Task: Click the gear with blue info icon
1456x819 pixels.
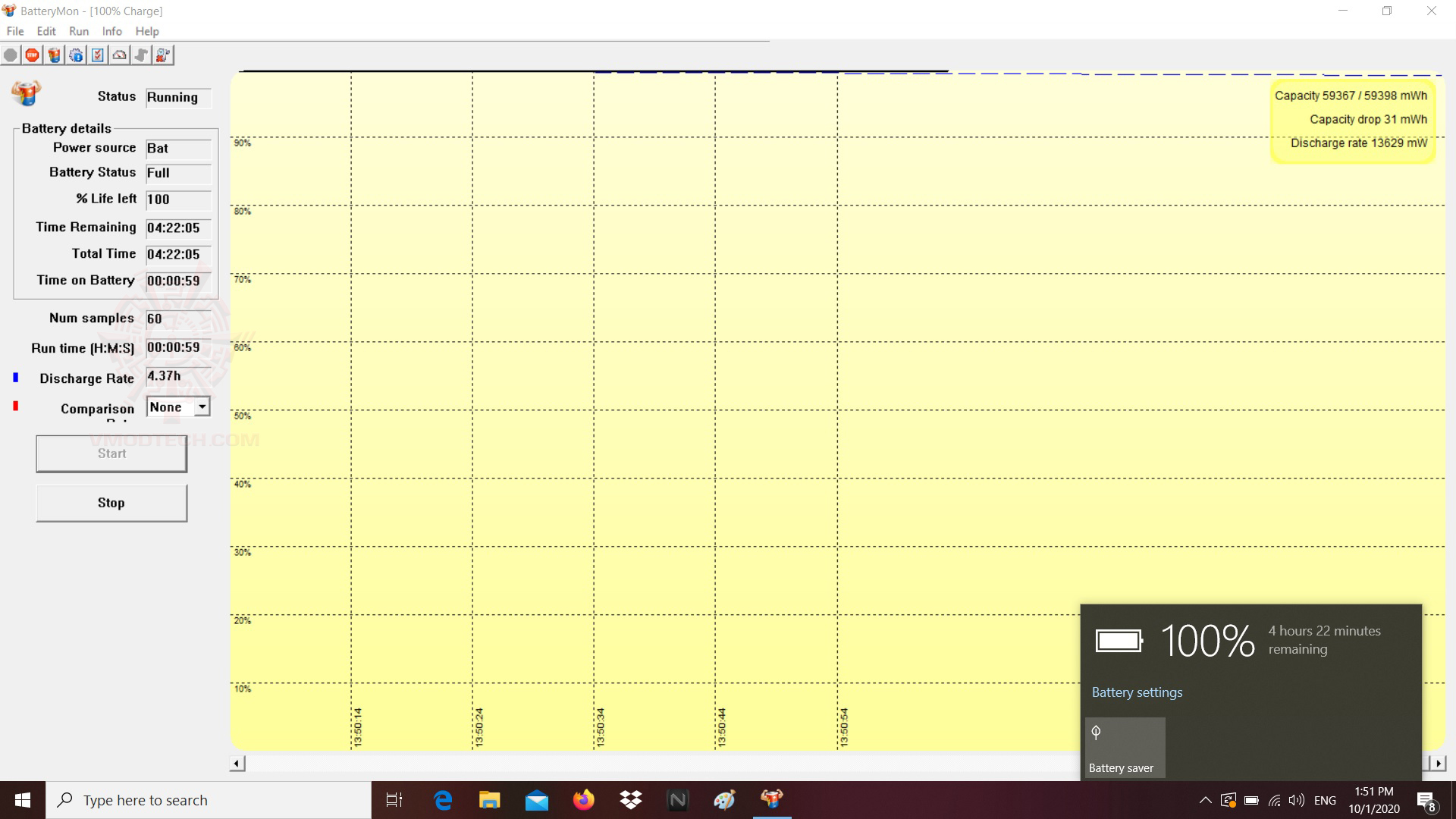Action: 76,55
